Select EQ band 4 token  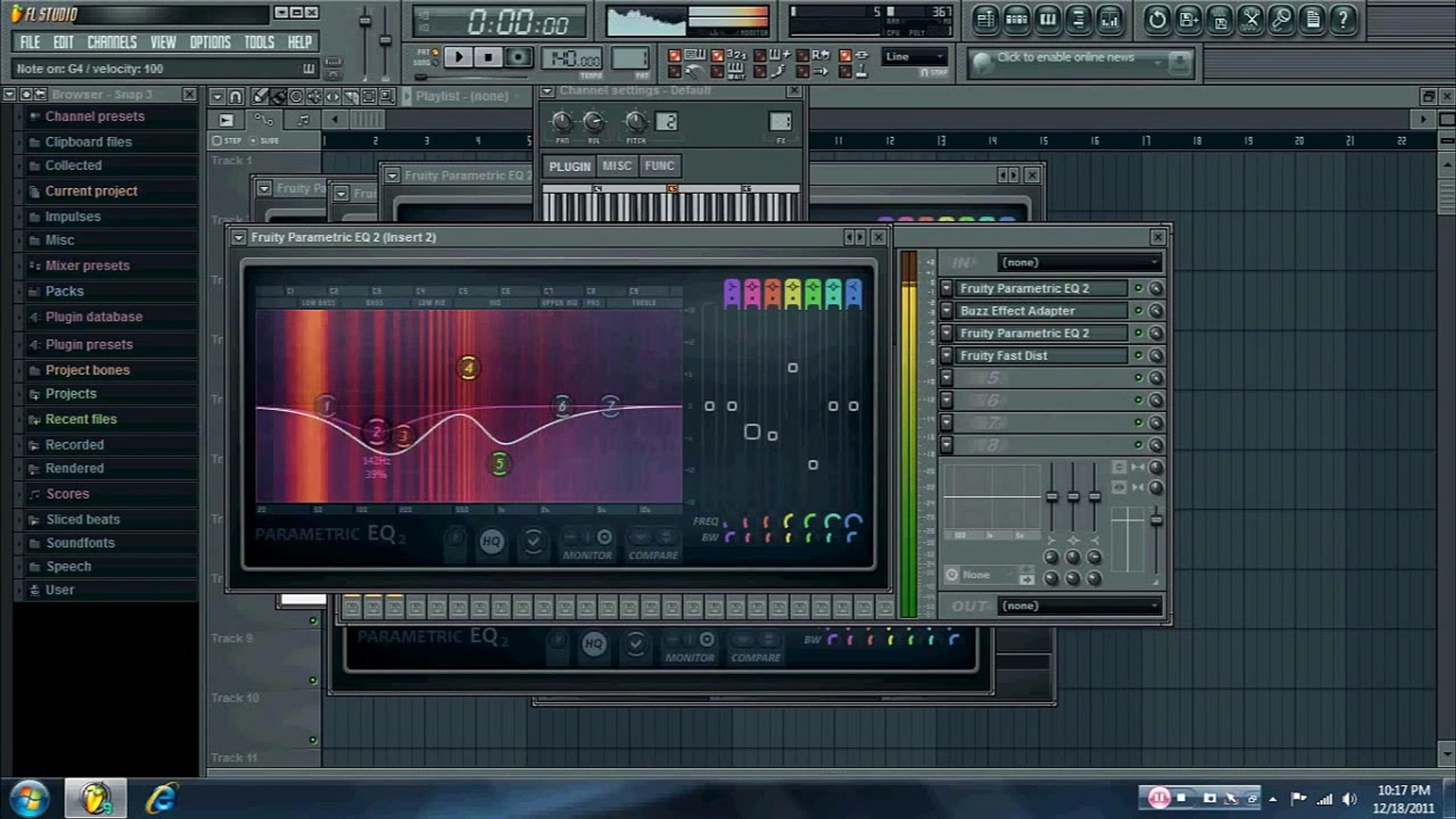pos(468,369)
